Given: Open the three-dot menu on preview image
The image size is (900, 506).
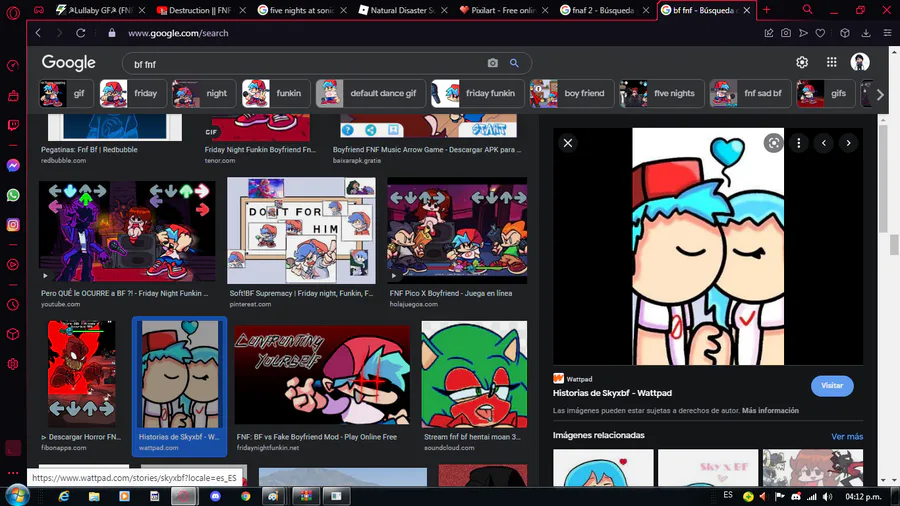Looking at the screenshot, I should pos(798,143).
